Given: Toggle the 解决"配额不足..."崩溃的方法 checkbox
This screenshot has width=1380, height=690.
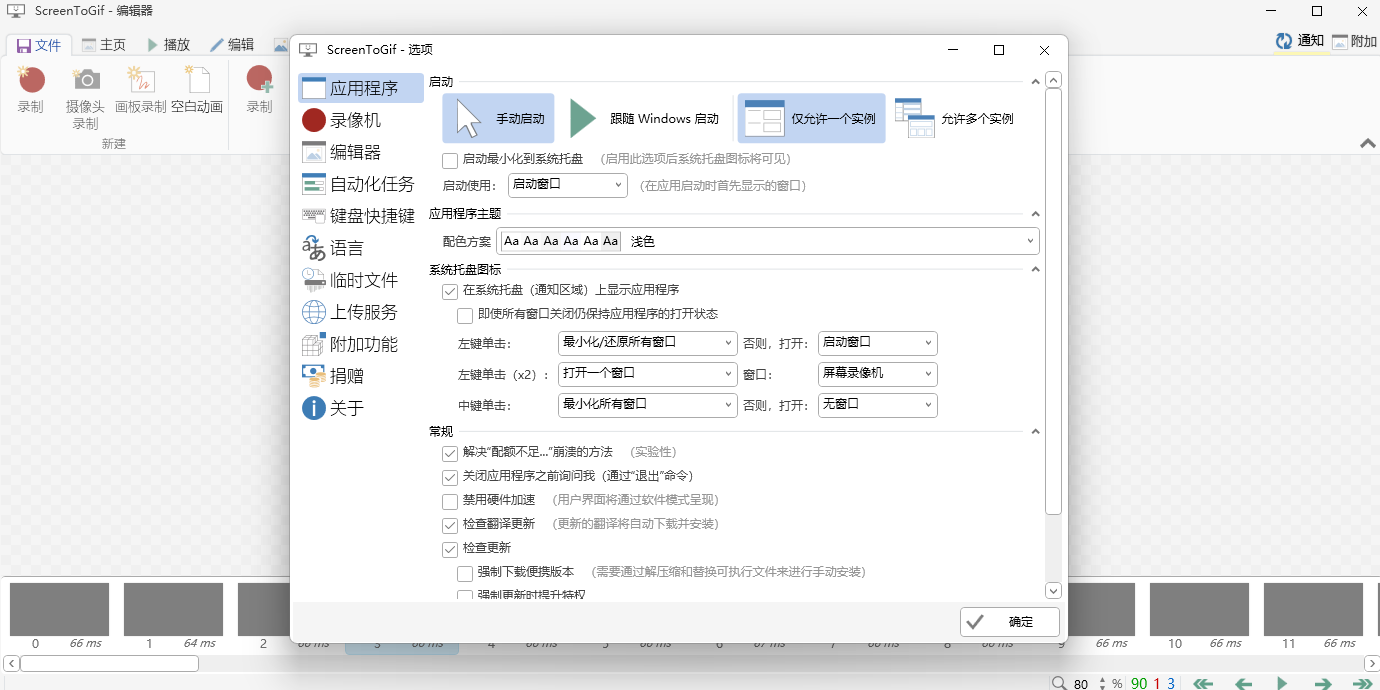Looking at the screenshot, I should pos(450,453).
